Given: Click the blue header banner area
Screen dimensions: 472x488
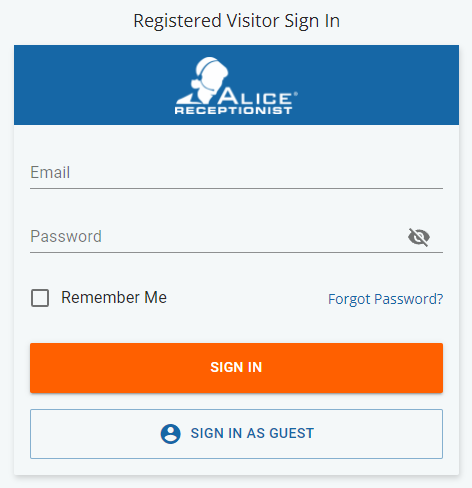Looking at the screenshot, I should click(236, 85).
